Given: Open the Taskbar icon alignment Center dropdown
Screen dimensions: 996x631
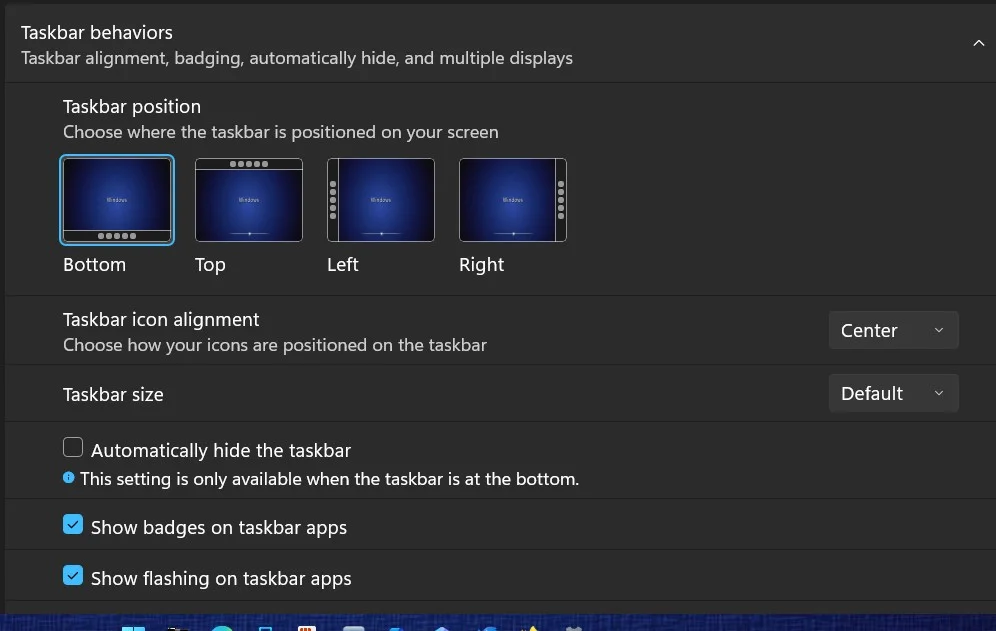Looking at the screenshot, I should coord(893,330).
